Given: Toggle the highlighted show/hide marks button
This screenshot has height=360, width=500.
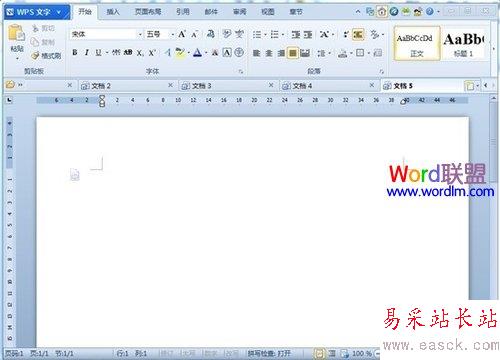Looking at the screenshot, I should pos(358,34).
